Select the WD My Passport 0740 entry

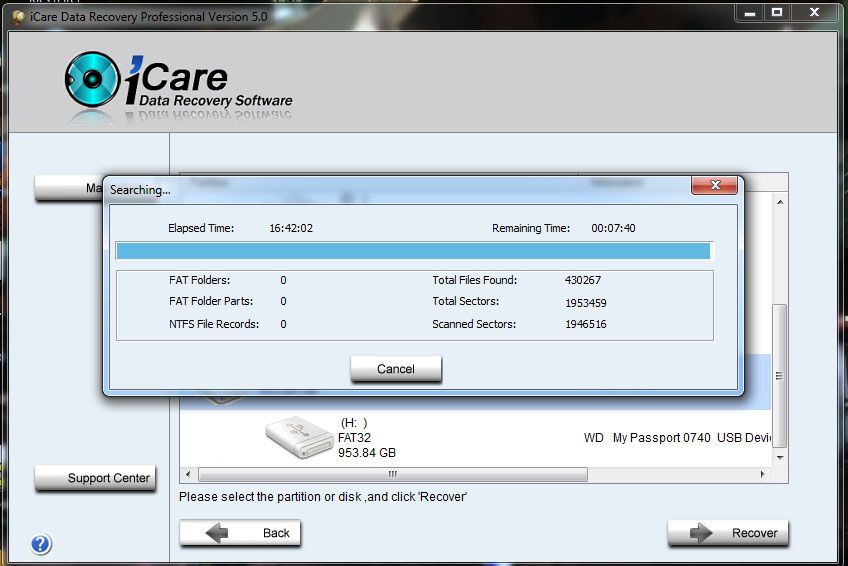pos(680,438)
